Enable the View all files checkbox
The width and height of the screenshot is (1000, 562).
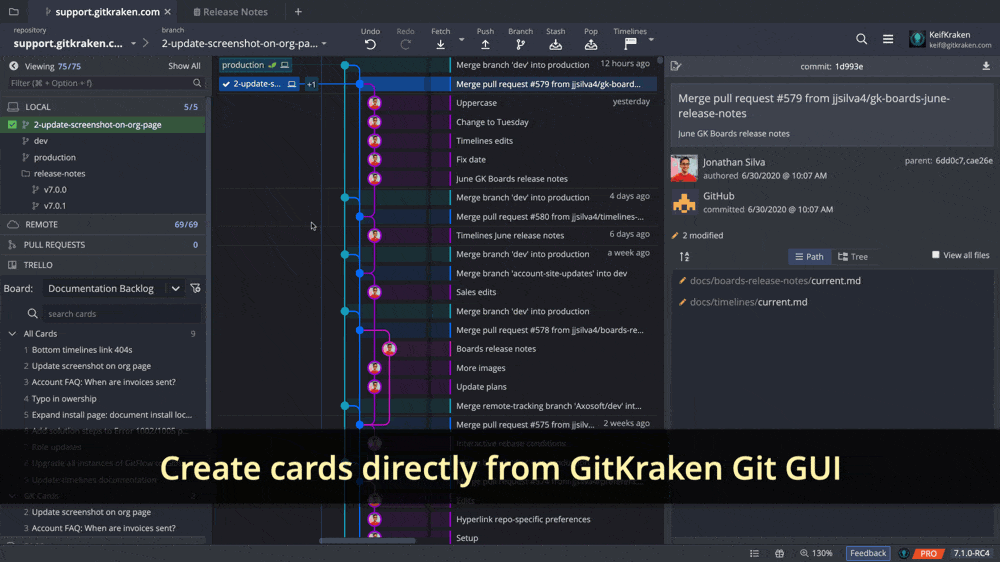tap(936, 255)
